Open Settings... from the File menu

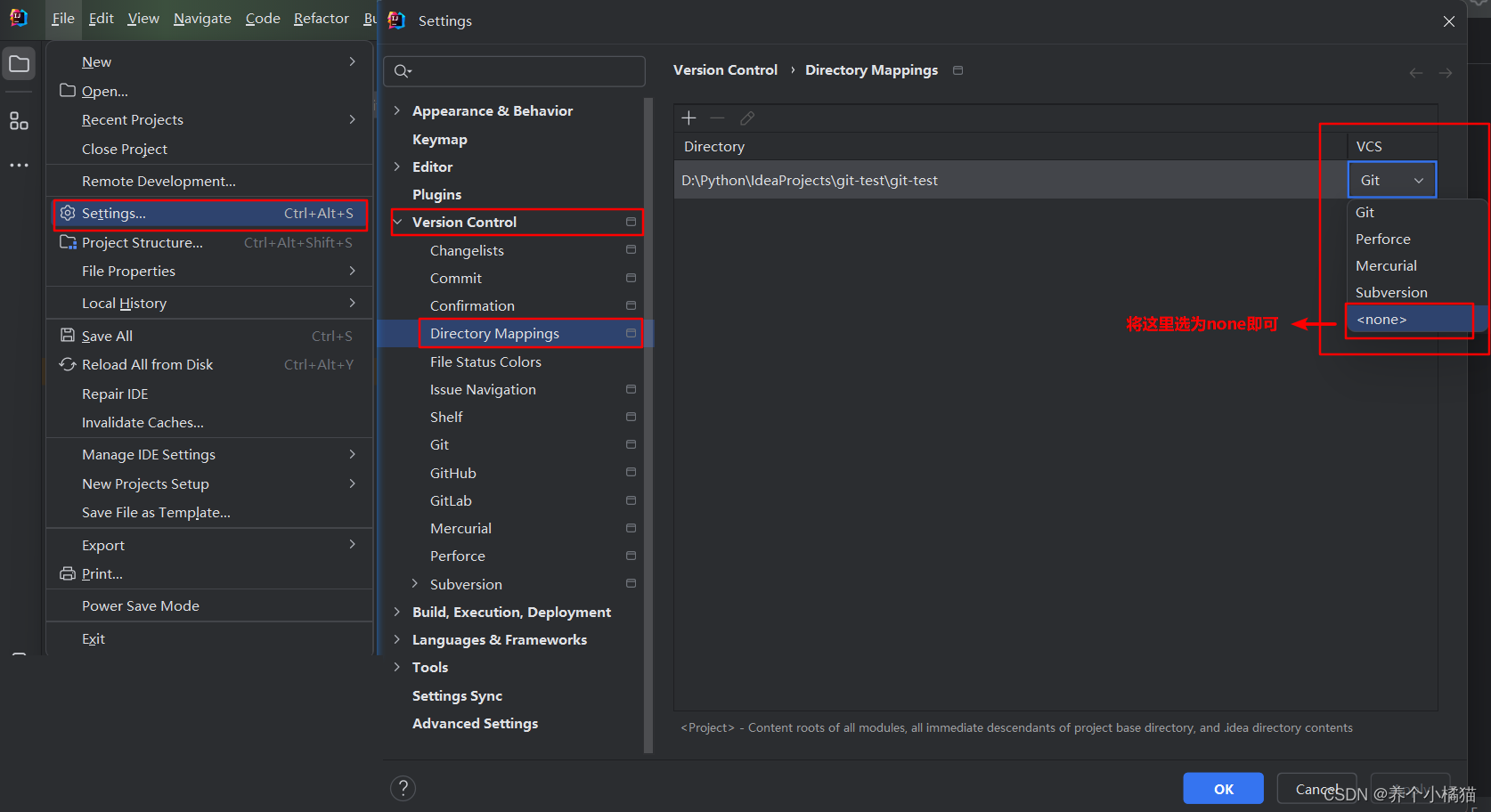[x=210, y=214]
